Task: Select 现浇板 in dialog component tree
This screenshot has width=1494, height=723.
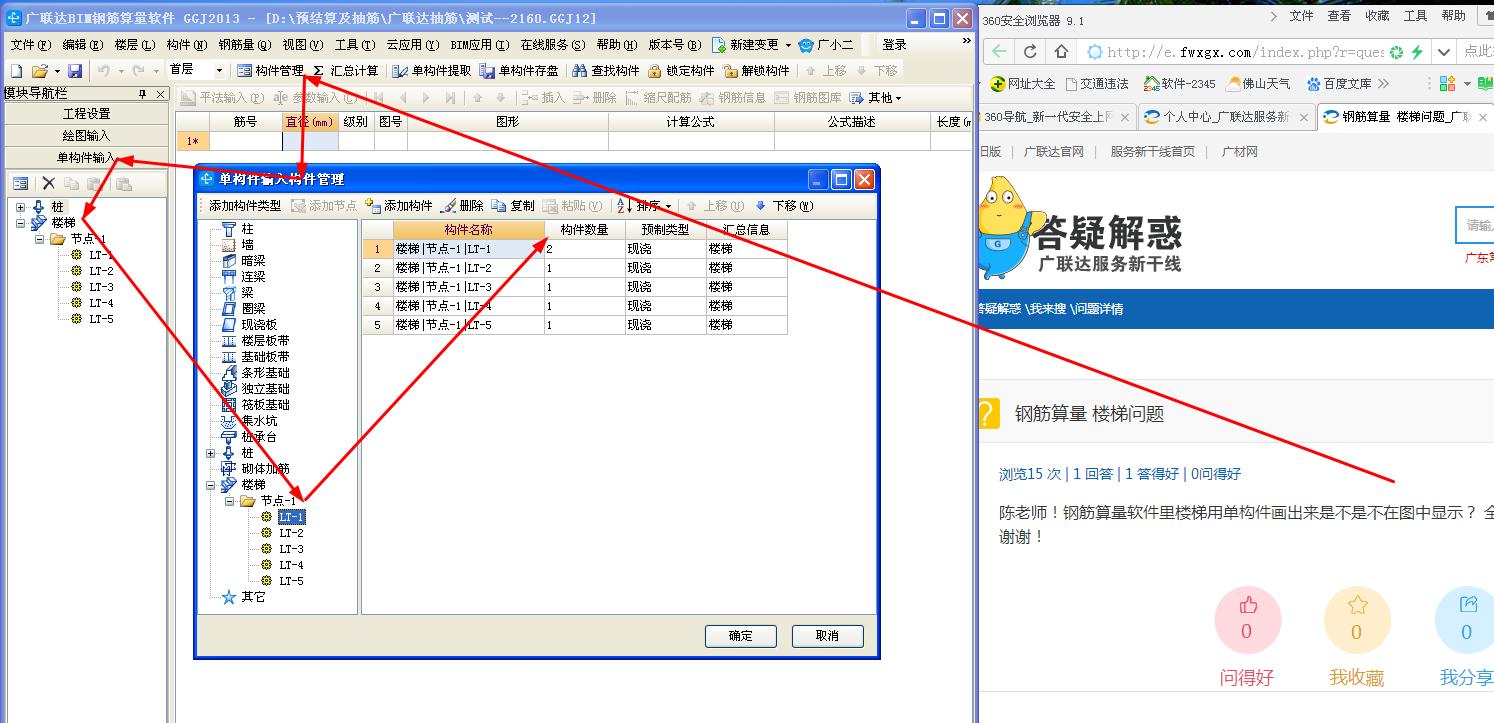Action: 259,325
